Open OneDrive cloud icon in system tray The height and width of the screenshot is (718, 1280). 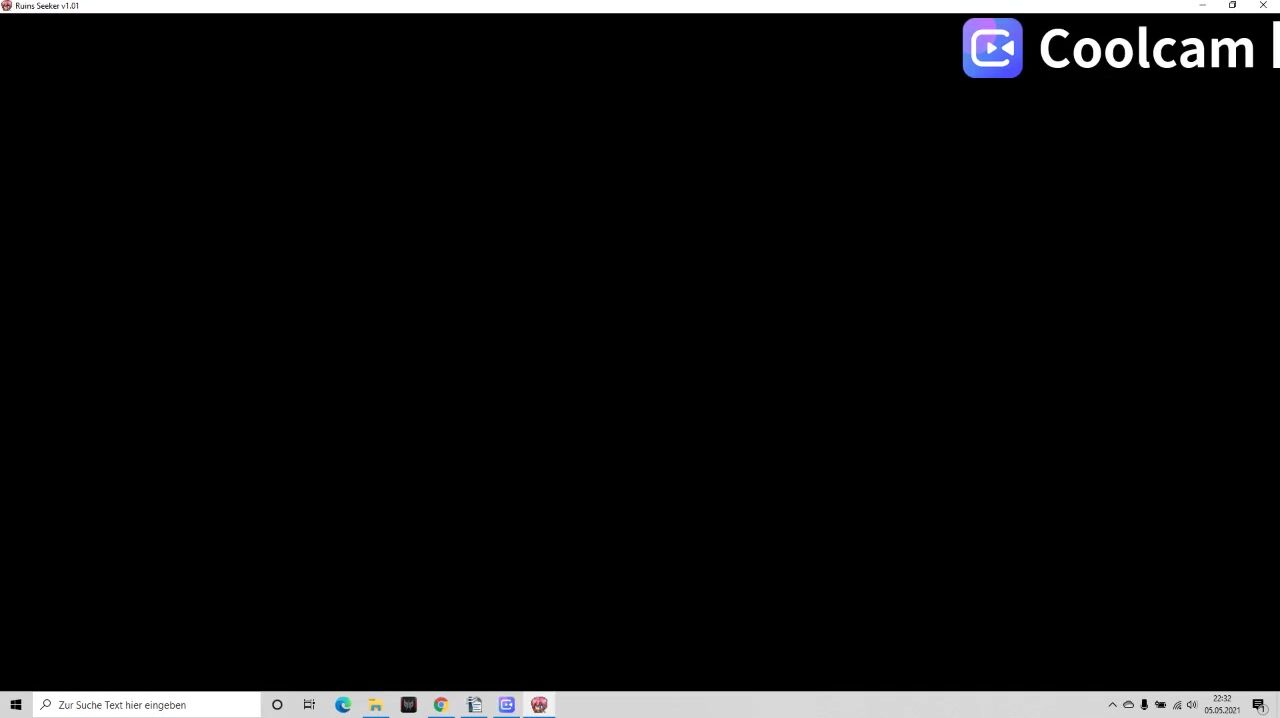point(1128,705)
